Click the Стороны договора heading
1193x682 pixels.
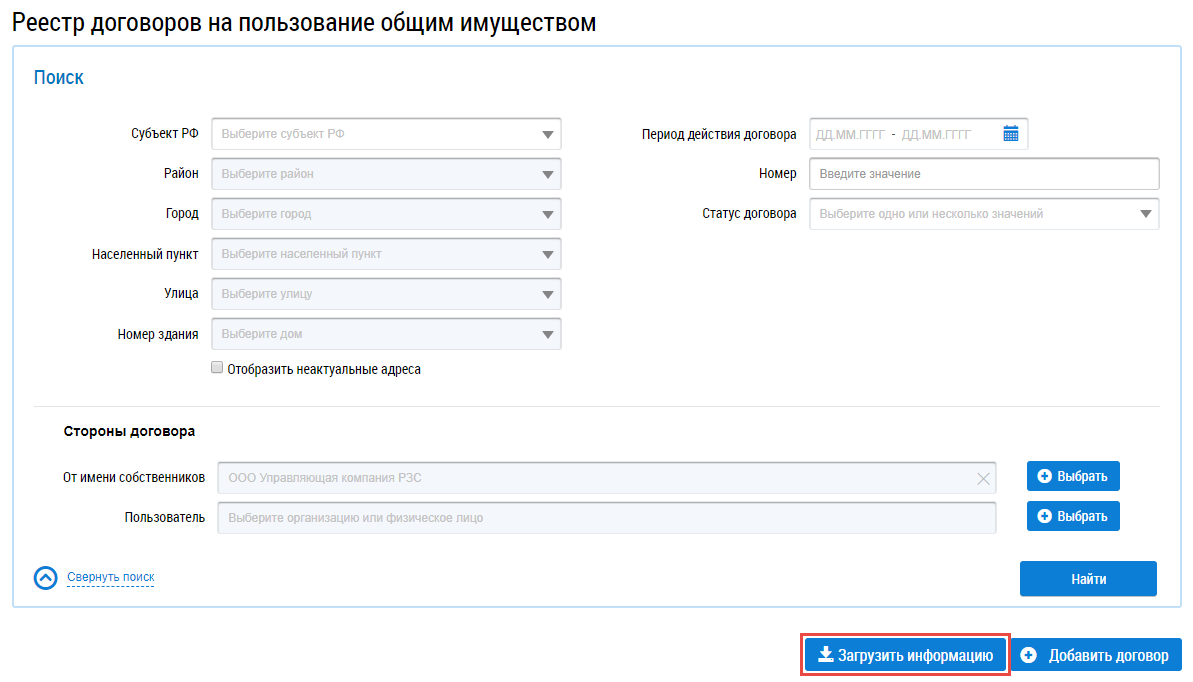(129, 431)
